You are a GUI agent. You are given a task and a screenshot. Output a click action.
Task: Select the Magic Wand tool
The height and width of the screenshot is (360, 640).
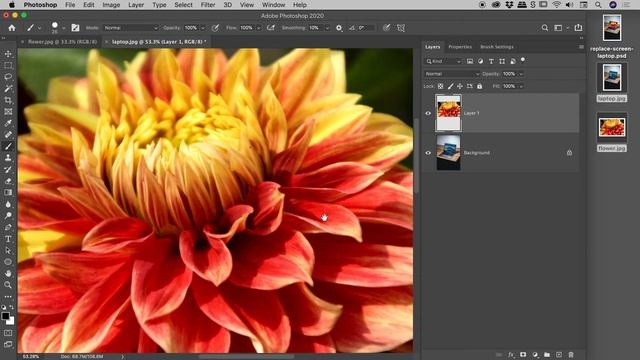[x=8, y=89]
